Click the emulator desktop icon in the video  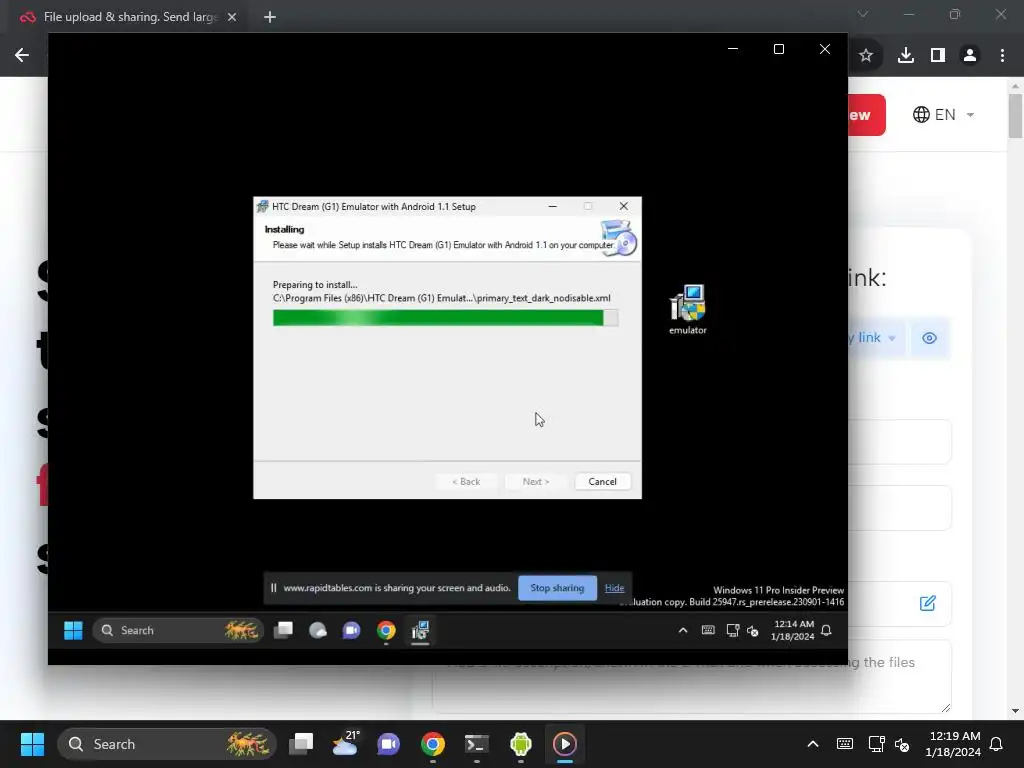pos(688,310)
